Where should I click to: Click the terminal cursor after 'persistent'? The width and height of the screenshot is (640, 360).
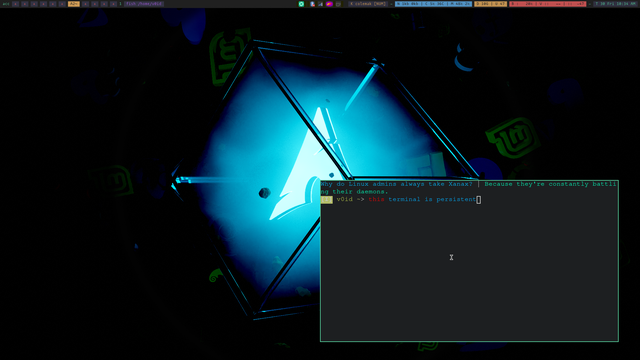[x=479, y=200]
